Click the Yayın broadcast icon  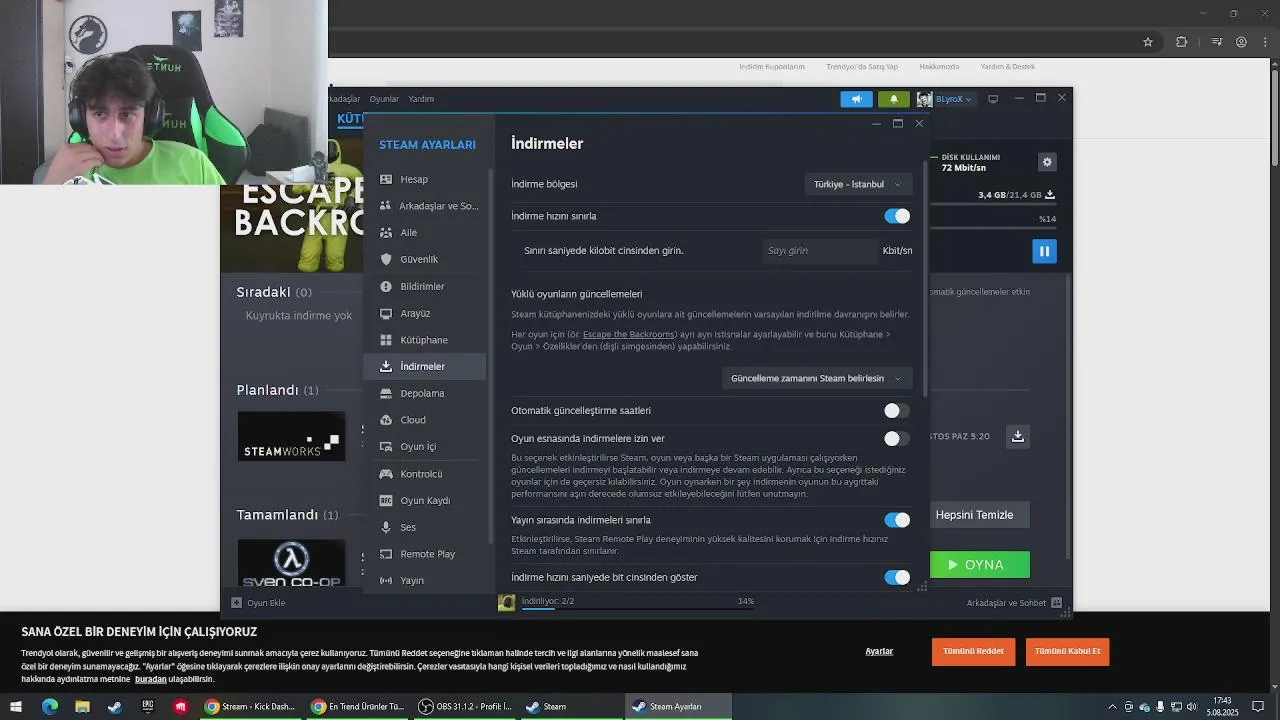pos(386,580)
